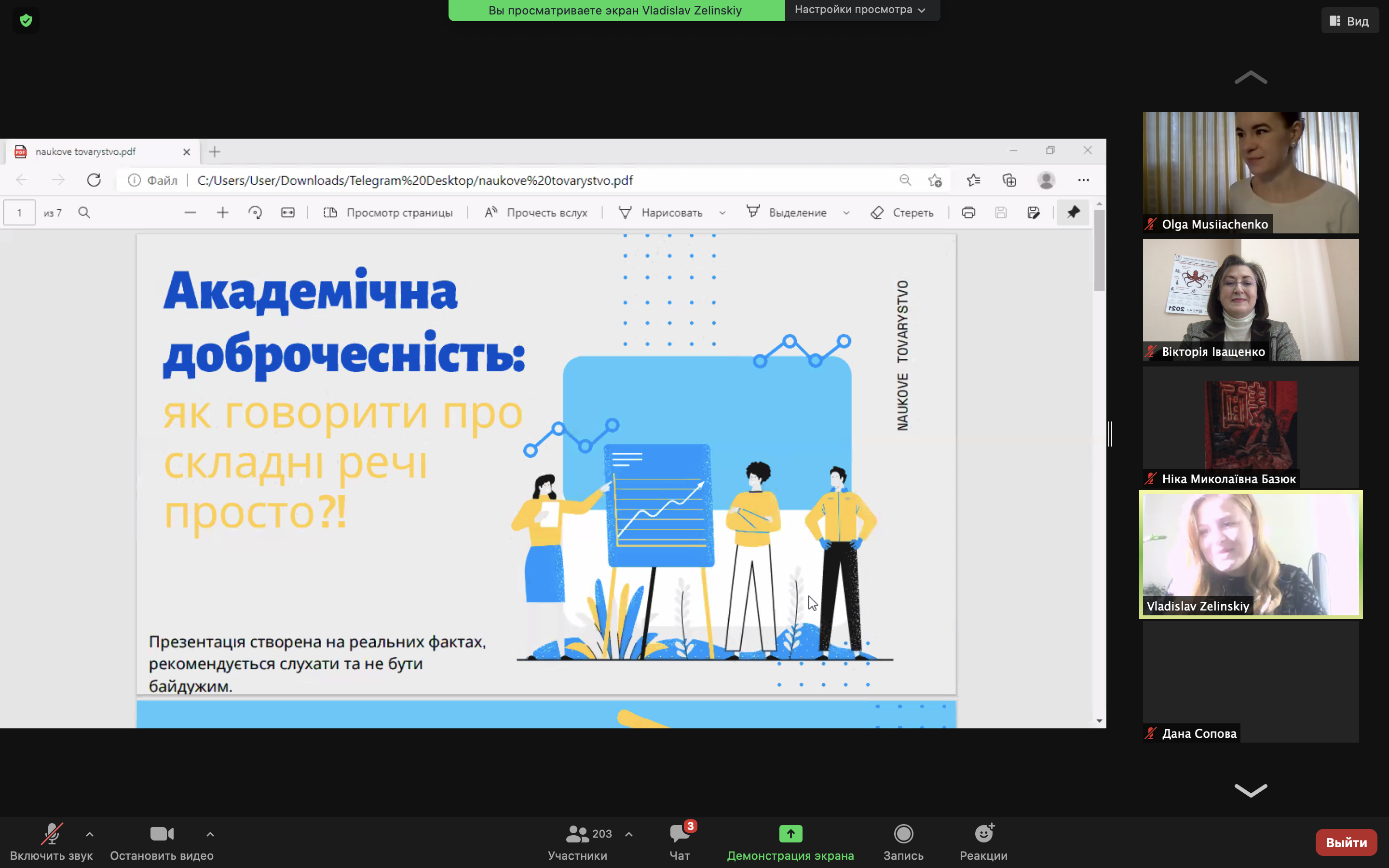Reload the page with refresh icon
The image size is (1389, 868).
pos(94,180)
